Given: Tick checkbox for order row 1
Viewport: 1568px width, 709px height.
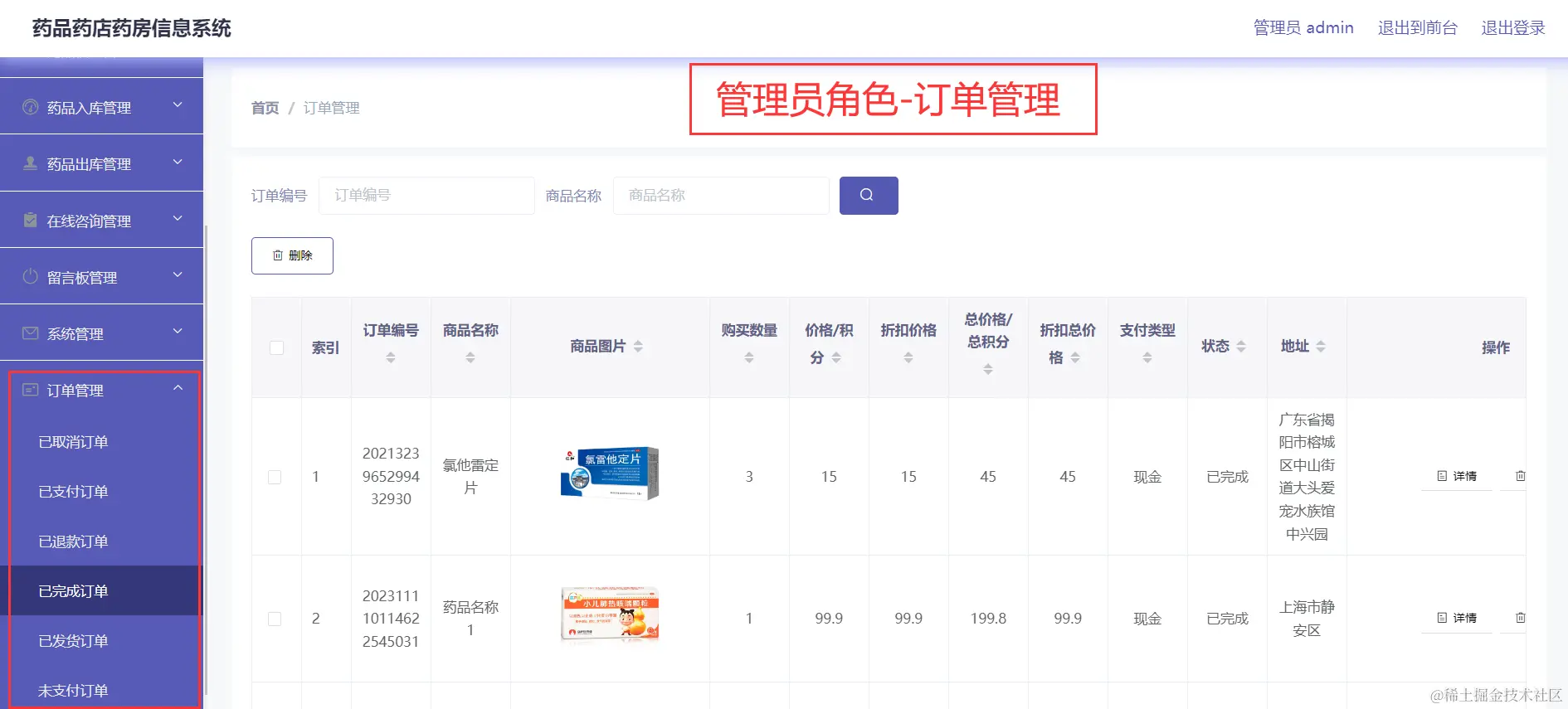Looking at the screenshot, I should (x=275, y=477).
